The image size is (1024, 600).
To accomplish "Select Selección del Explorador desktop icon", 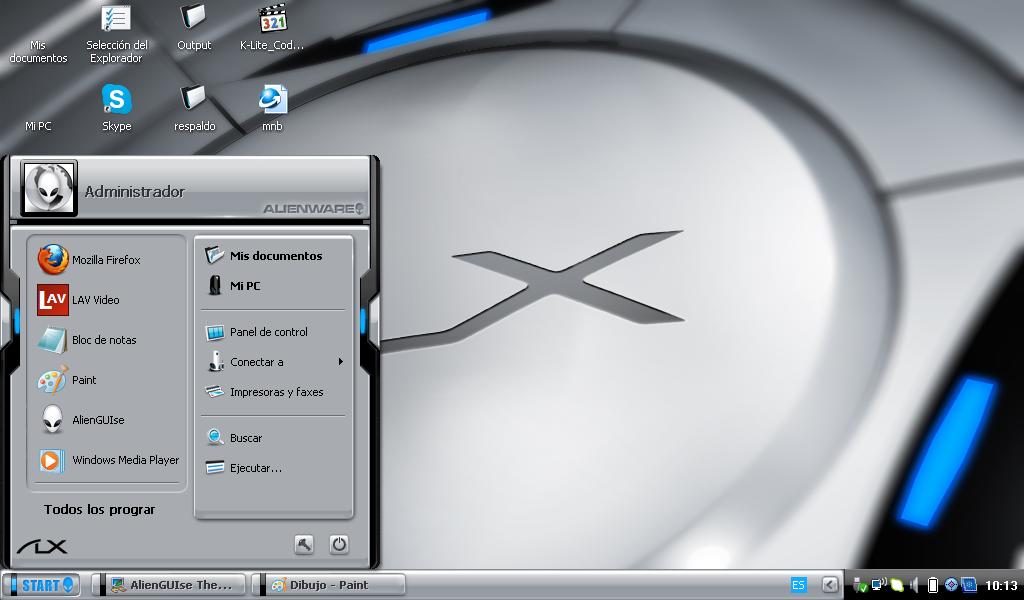I will click(x=116, y=34).
